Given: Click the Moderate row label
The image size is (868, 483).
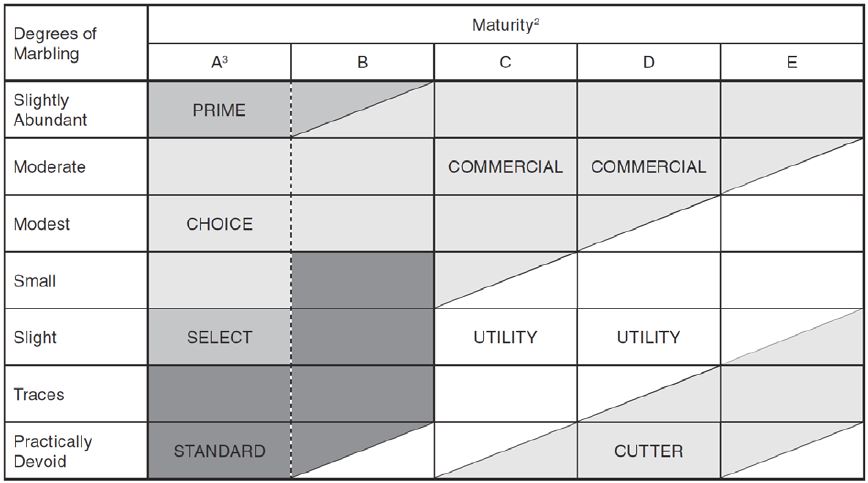Looking at the screenshot, I should click(x=49, y=167).
